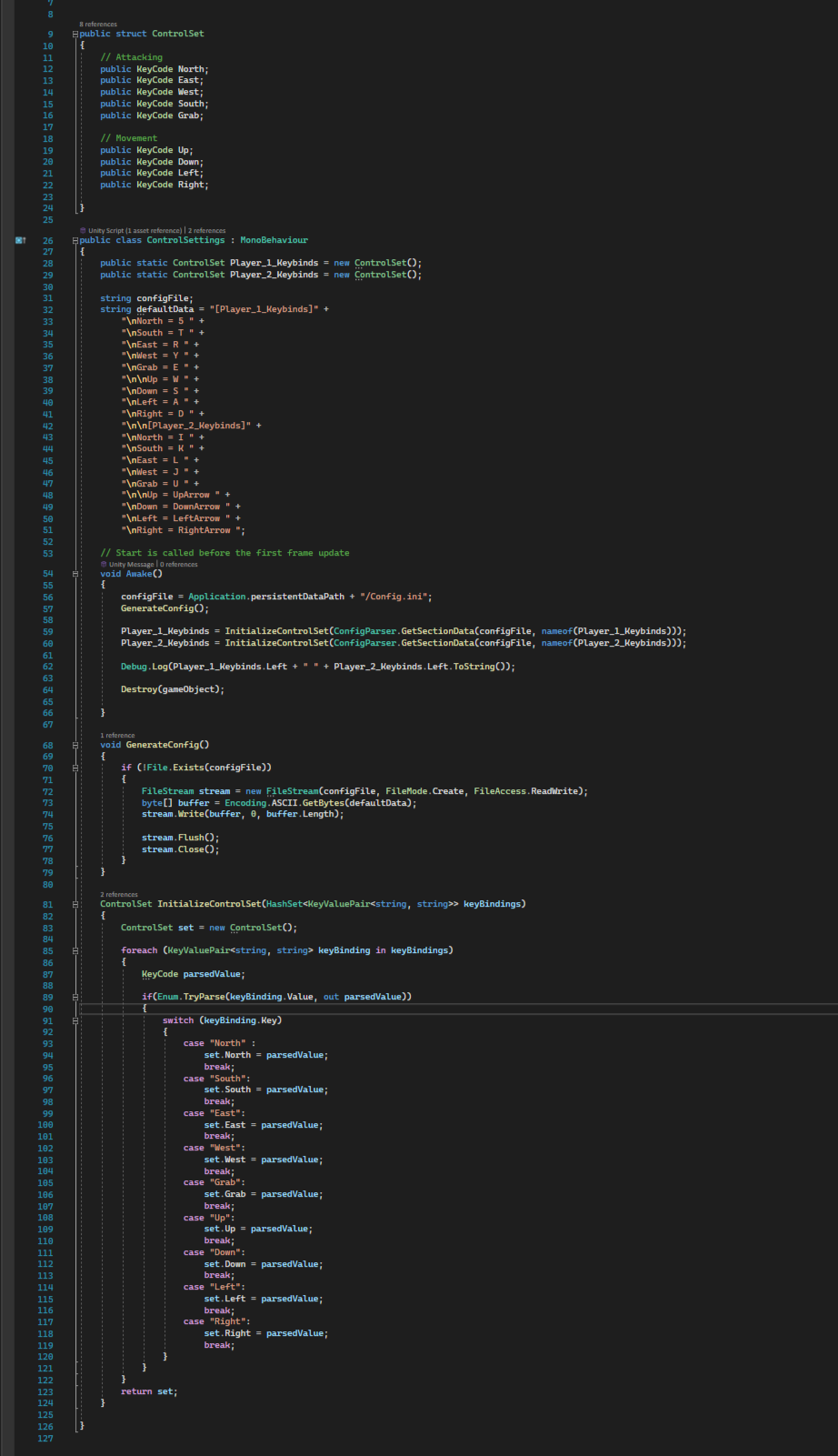Collapse the InitializeControlSet method
Viewport: 838px width, 1456px height.
pyautogui.click(x=75, y=904)
